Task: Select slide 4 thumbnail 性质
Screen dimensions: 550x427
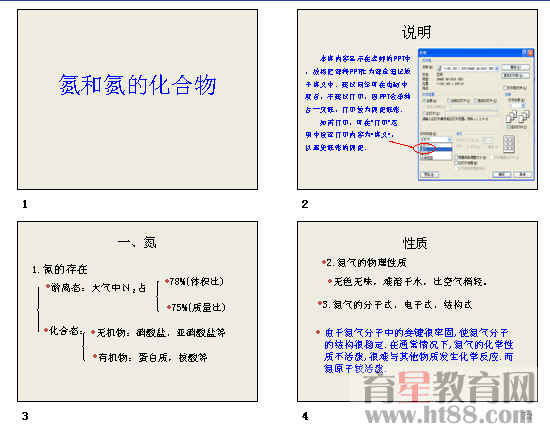Action: click(x=417, y=311)
